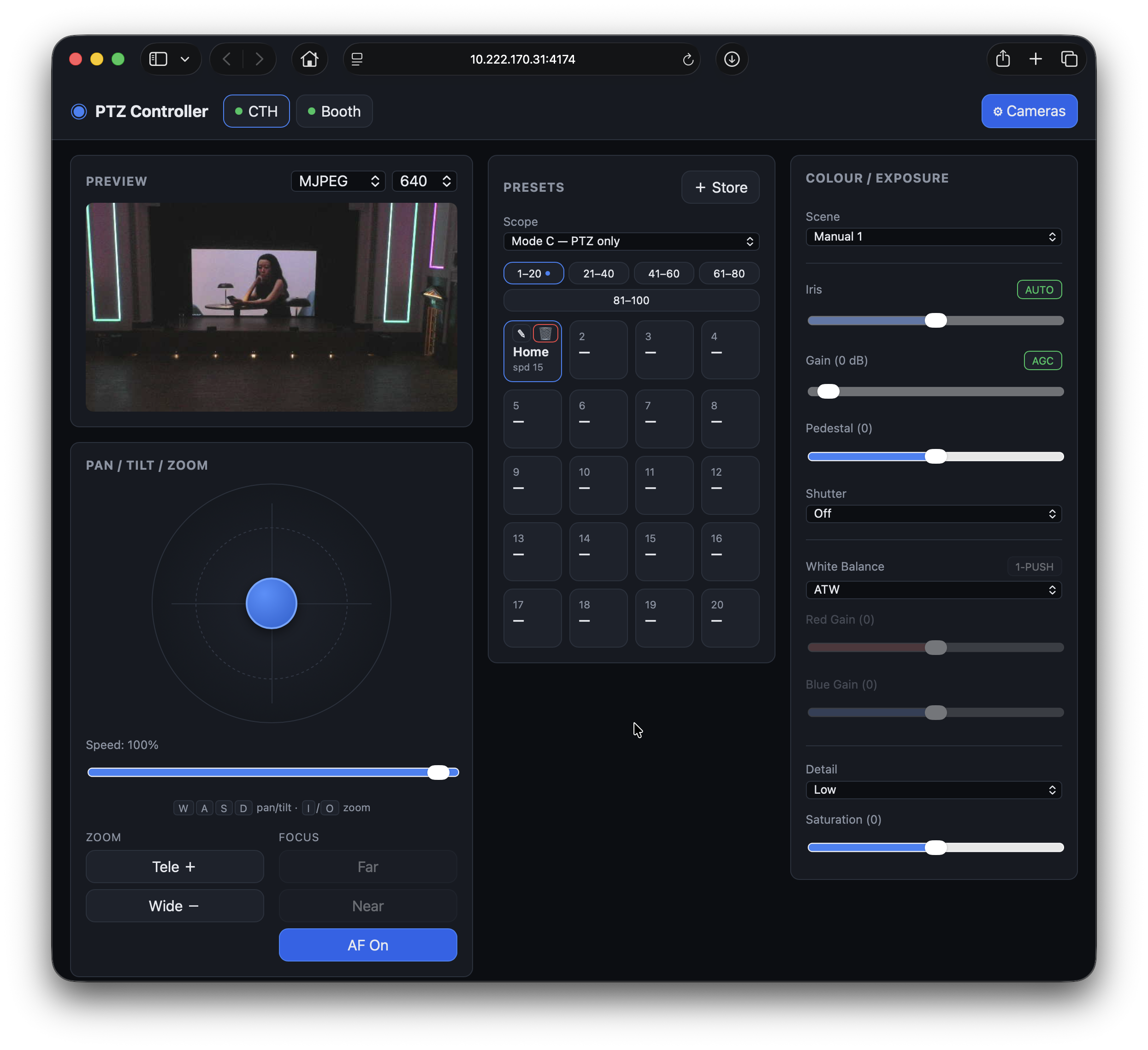Open the downloads icon in toolbar
Viewport: 1148px width, 1050px height.
point(732,59)
